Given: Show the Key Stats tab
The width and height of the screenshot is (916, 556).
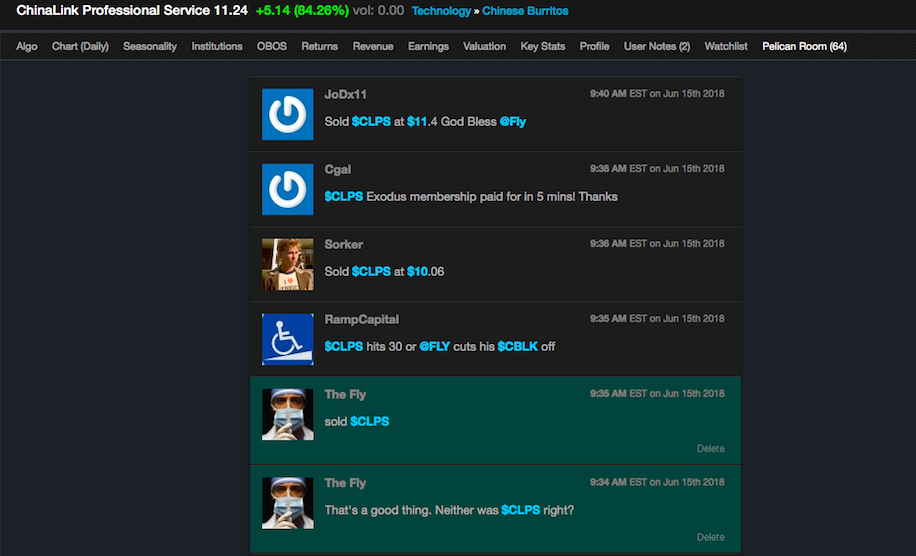Looking at the screenshot, I should 543,46.
